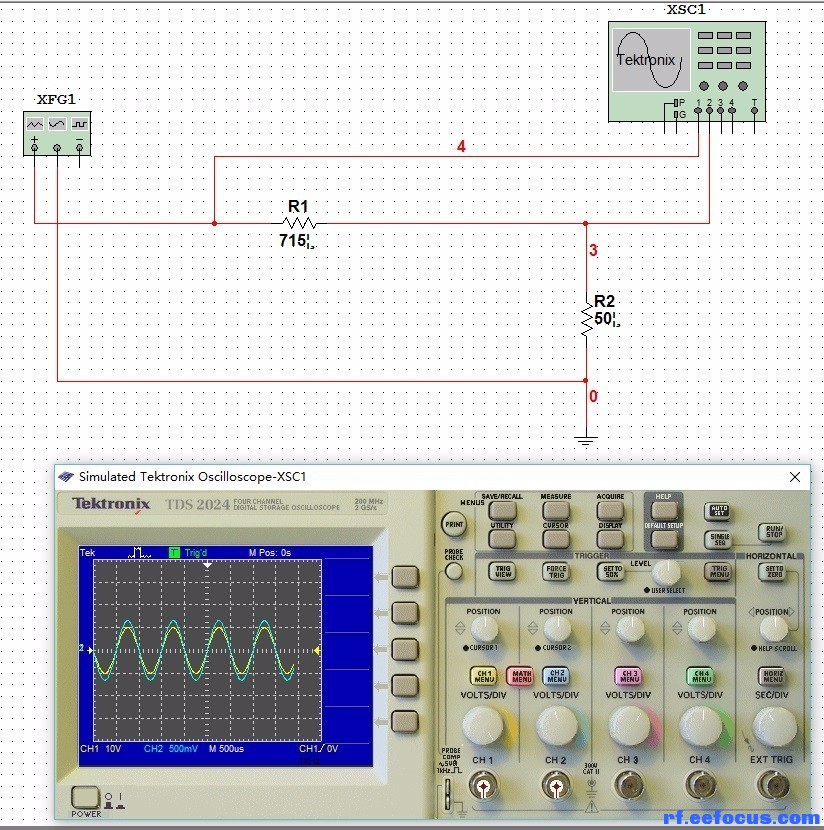
Task: Toggle the oscilloscope POWER switch
Action: [x=85, y=797]
